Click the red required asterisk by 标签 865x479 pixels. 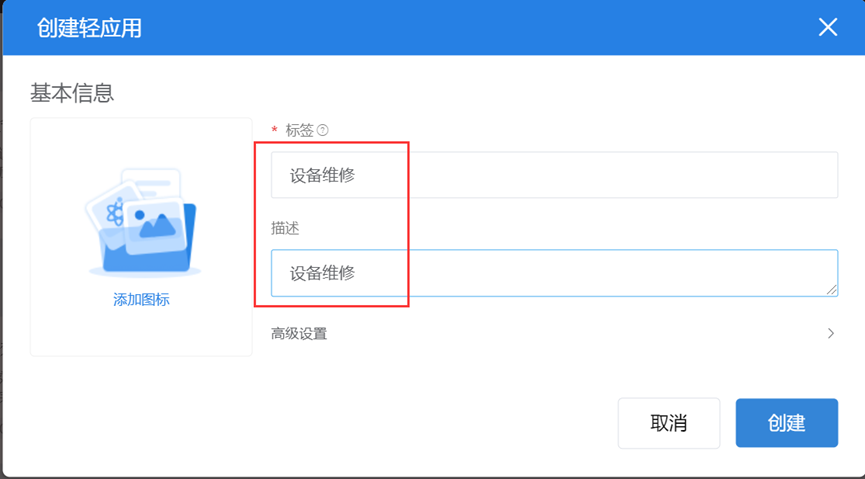click(274, 131)
